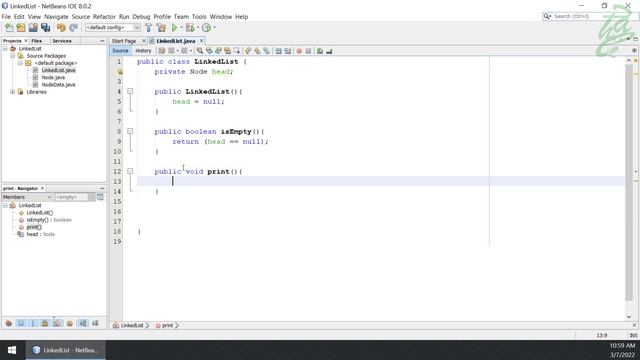Image resolution: width=640 pixels, height=360 pixels.
Task: Expand the Libraries tree node
Action: point(13,92)
